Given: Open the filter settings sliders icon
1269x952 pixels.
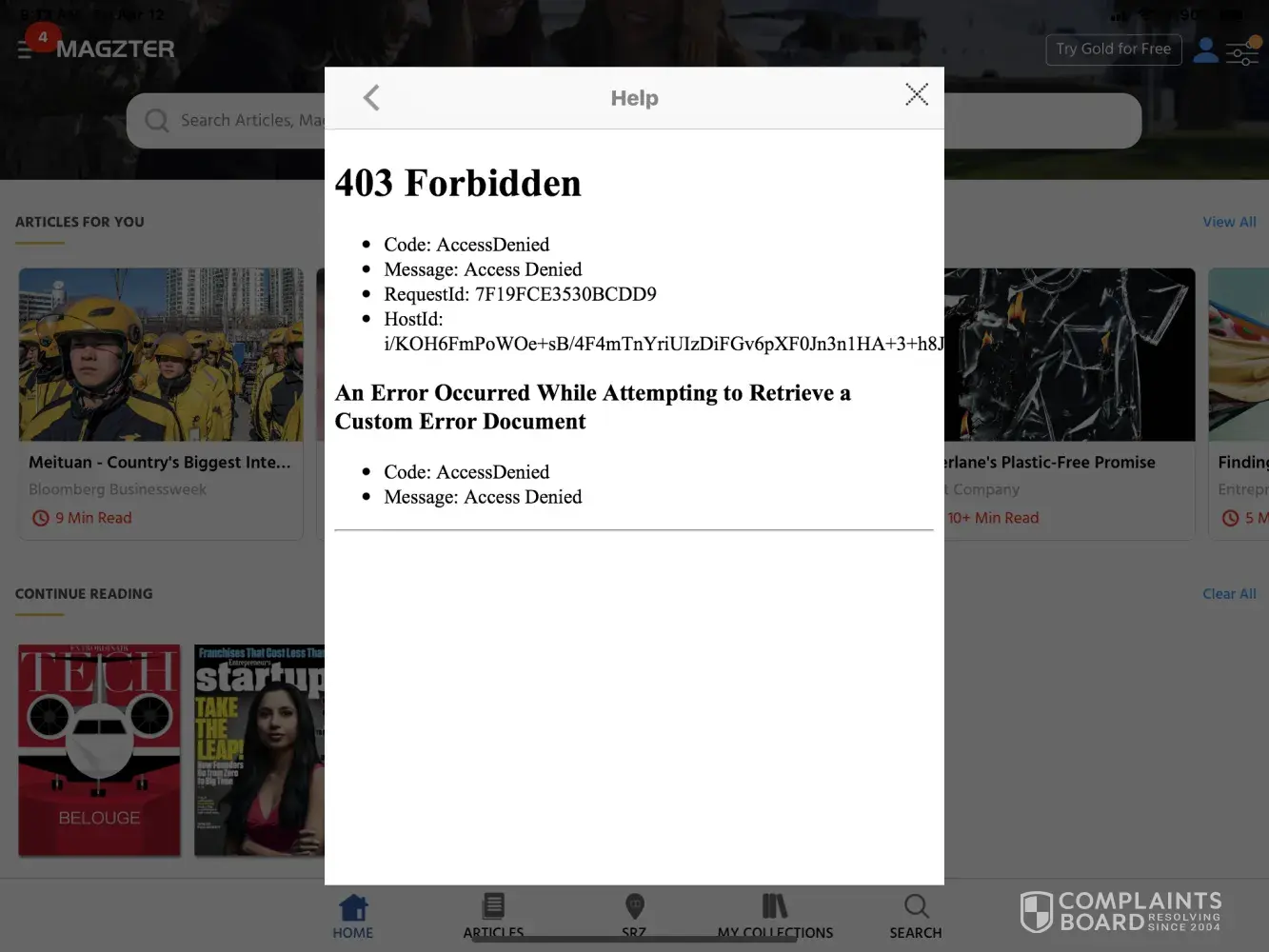Looking at the screenshot, I should (x=1242, y=51).
